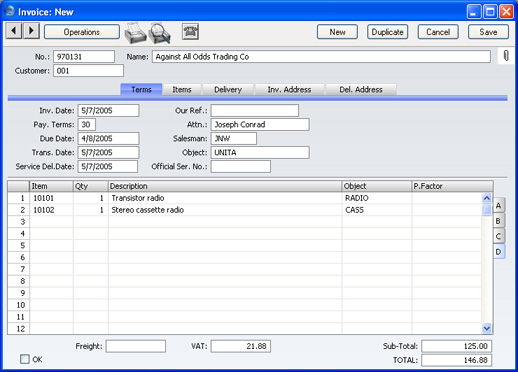Click the telephone icon in toolbar
The image size is (518, 372).
[x=190, y=32]
